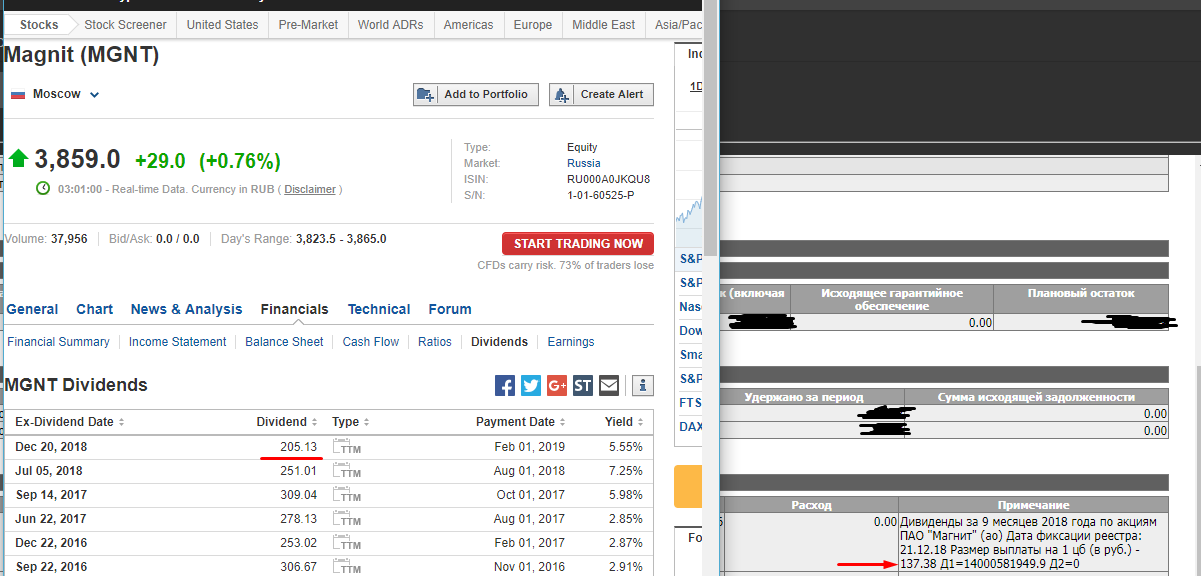The image size is (1201, 576).
Task: Open Financial Summary sub-link
Action: click(58, 342)
